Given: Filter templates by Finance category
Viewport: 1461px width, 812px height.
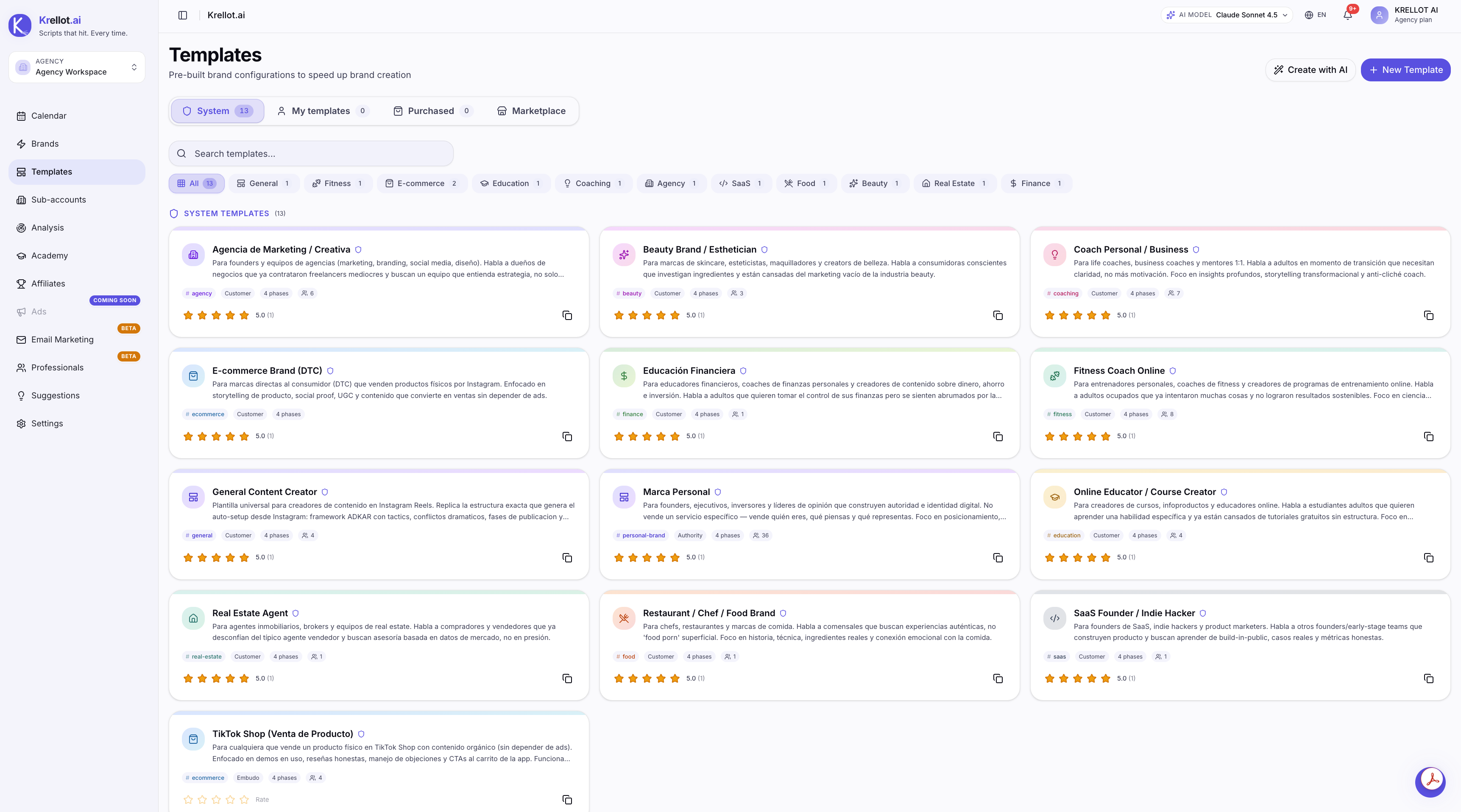Looking at the screenshot, I should click(x=1036, y=183).
